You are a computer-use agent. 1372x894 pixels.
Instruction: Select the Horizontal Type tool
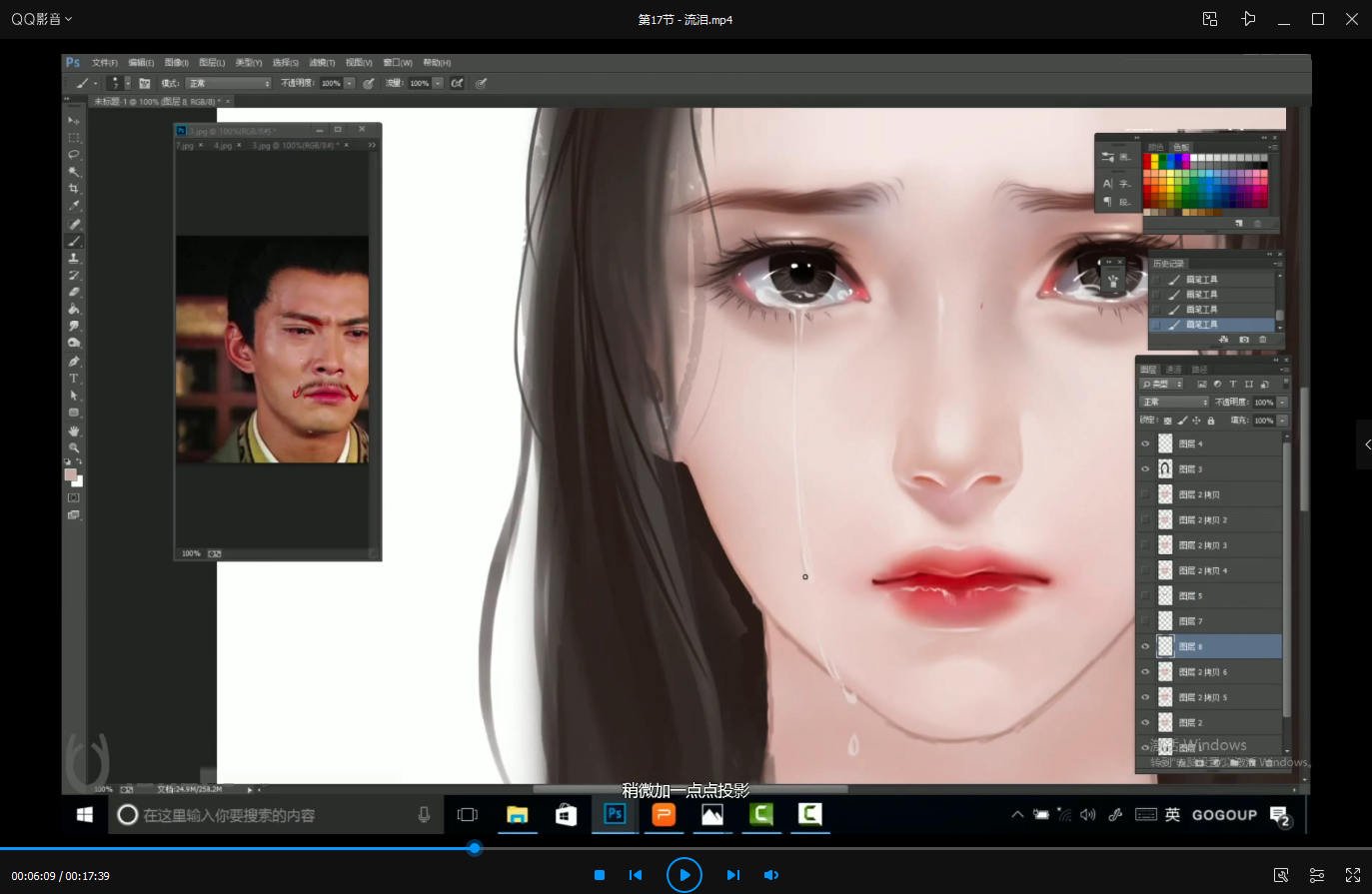(74, 377)
